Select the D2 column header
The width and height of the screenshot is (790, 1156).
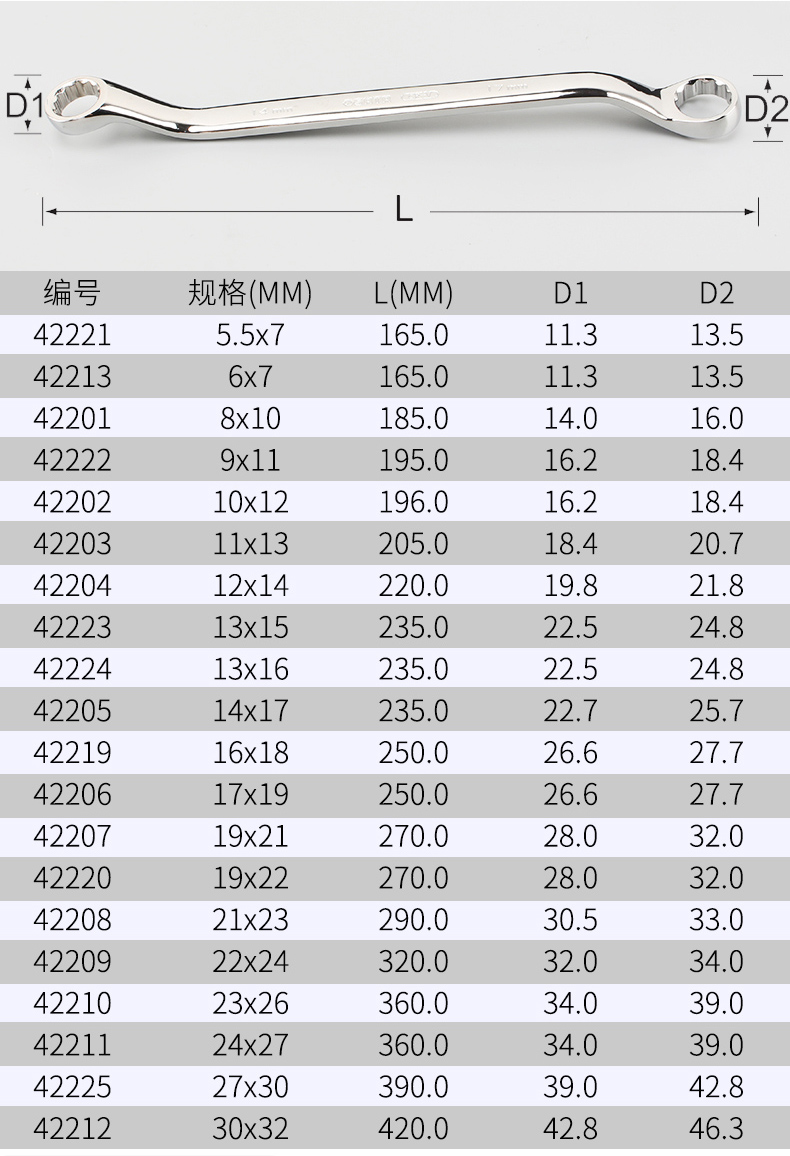[716, 293]
